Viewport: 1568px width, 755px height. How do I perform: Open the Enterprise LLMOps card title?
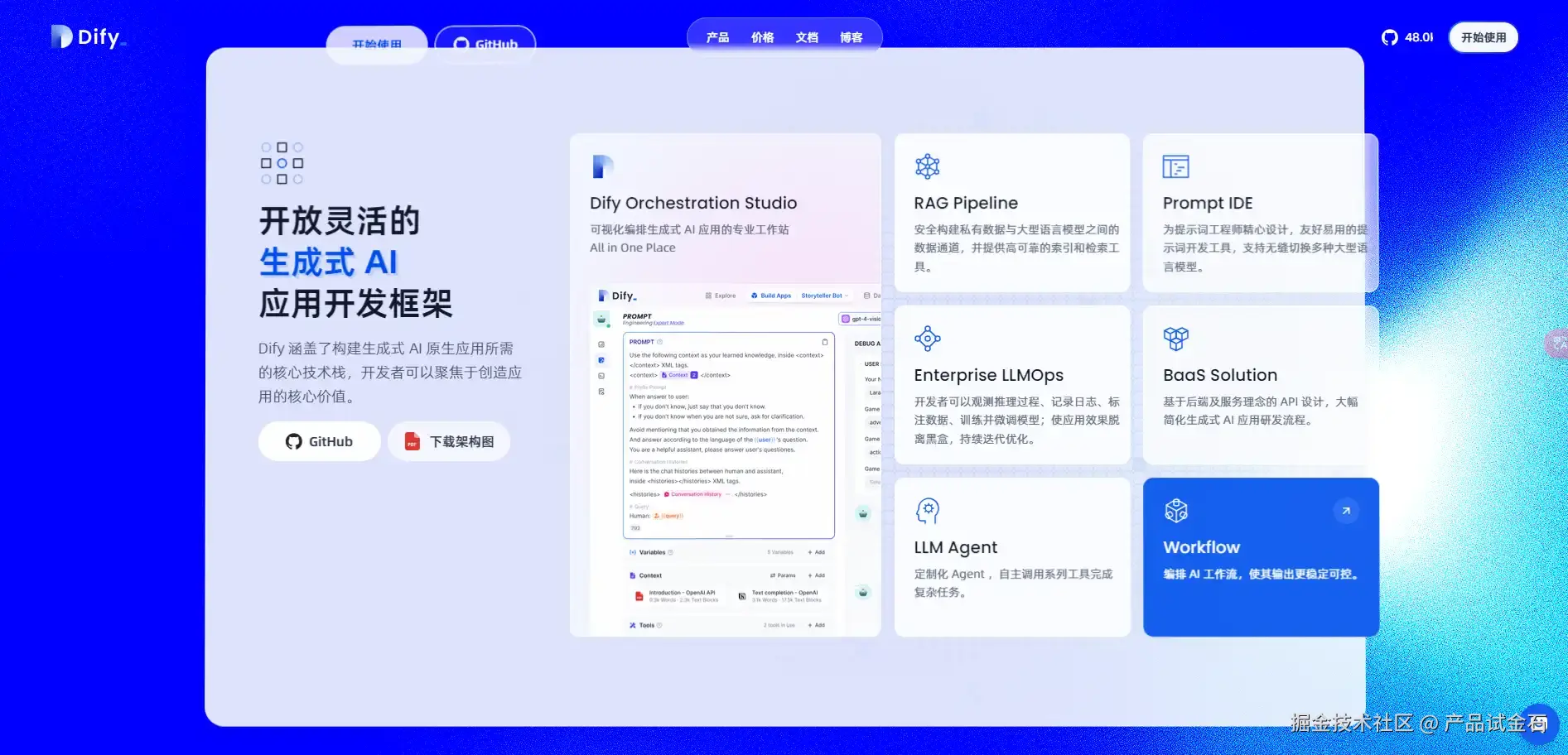pos(989,375)
